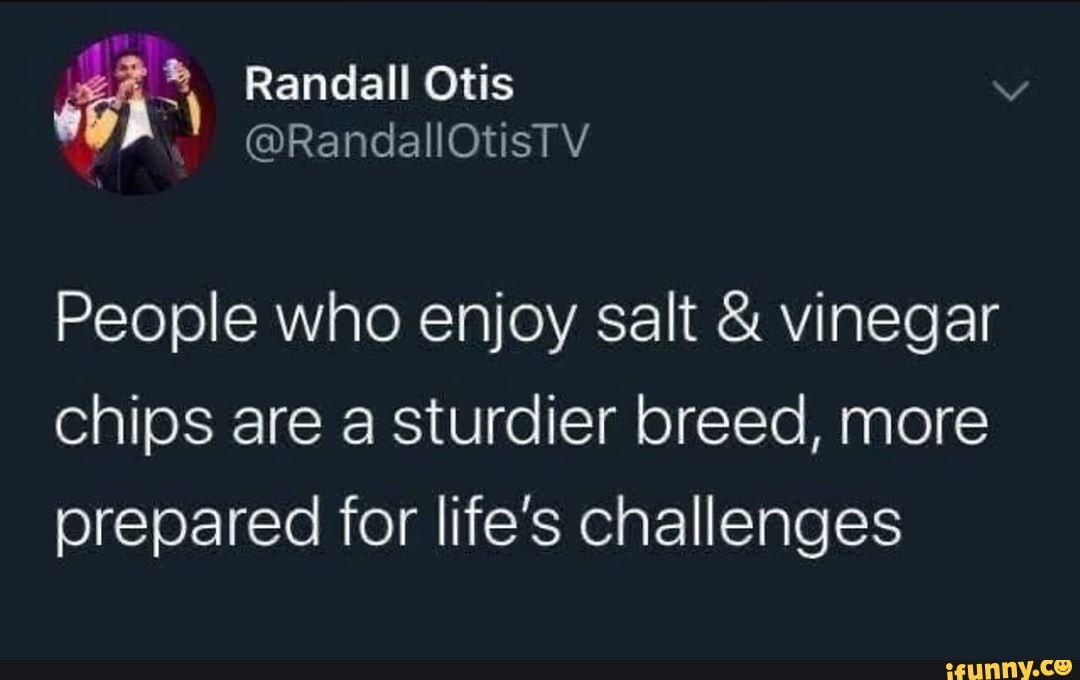
Task: Select the tweet body text
Action: tap(520, 418)
